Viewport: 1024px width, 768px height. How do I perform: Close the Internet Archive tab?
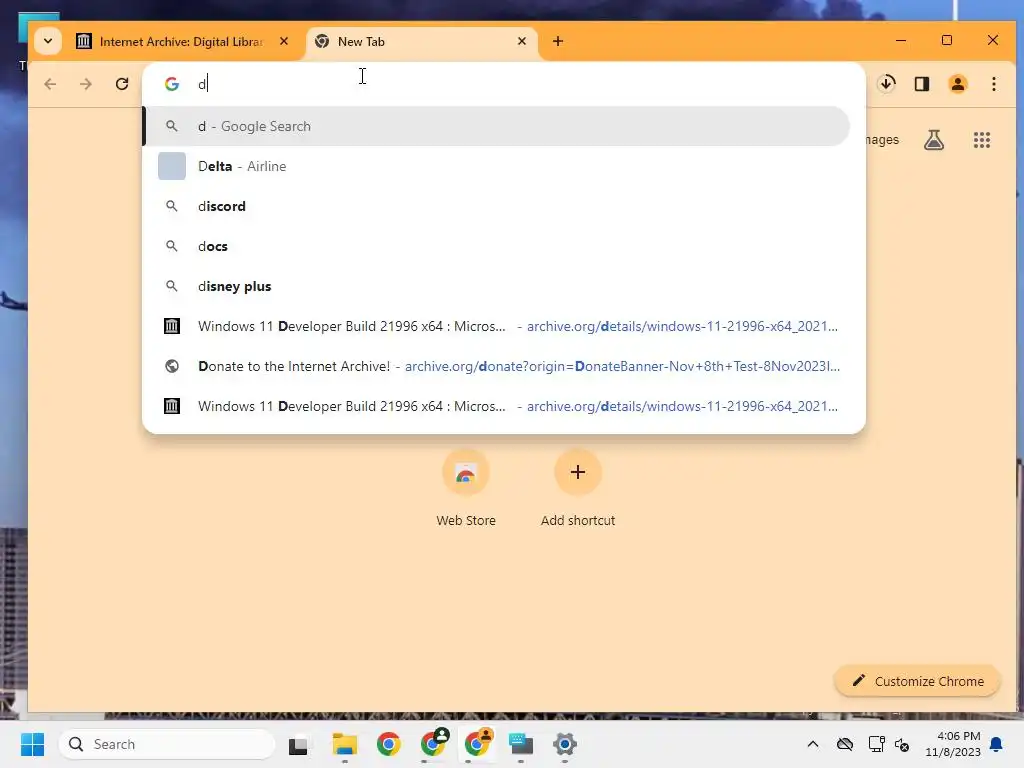[x=284, y=41]
